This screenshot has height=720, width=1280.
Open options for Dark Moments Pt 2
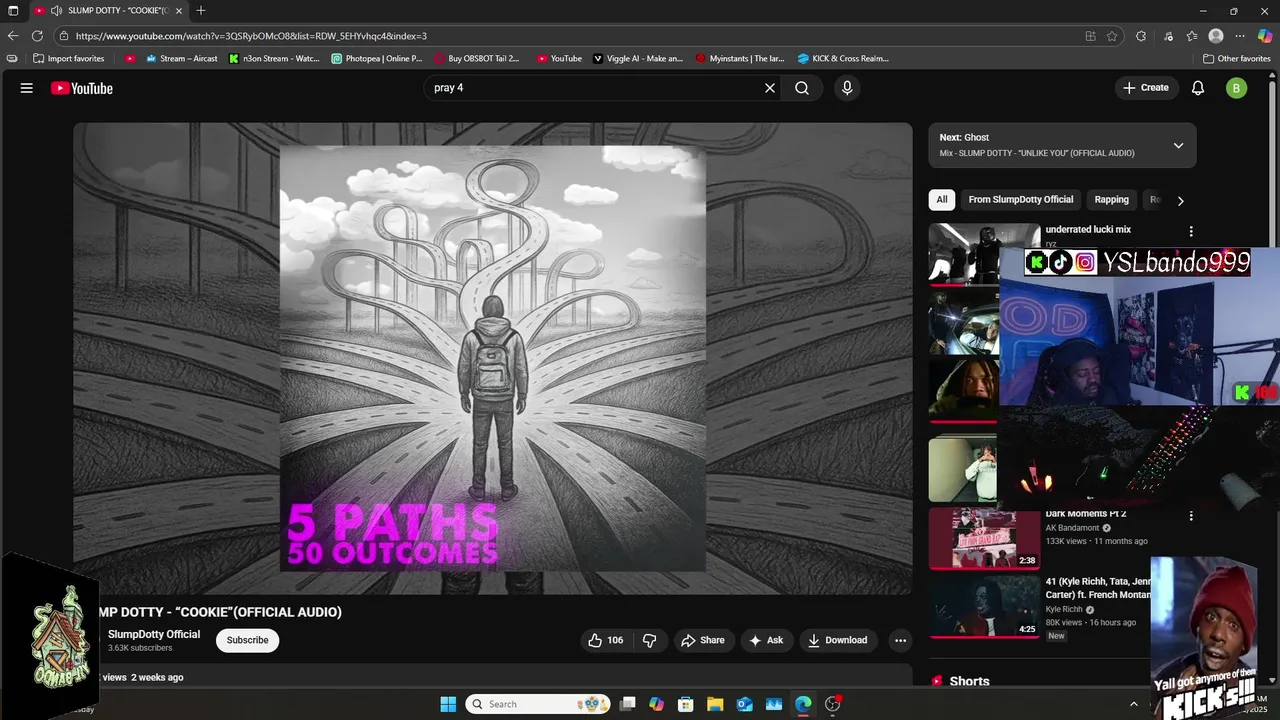tap(1191, 516)
